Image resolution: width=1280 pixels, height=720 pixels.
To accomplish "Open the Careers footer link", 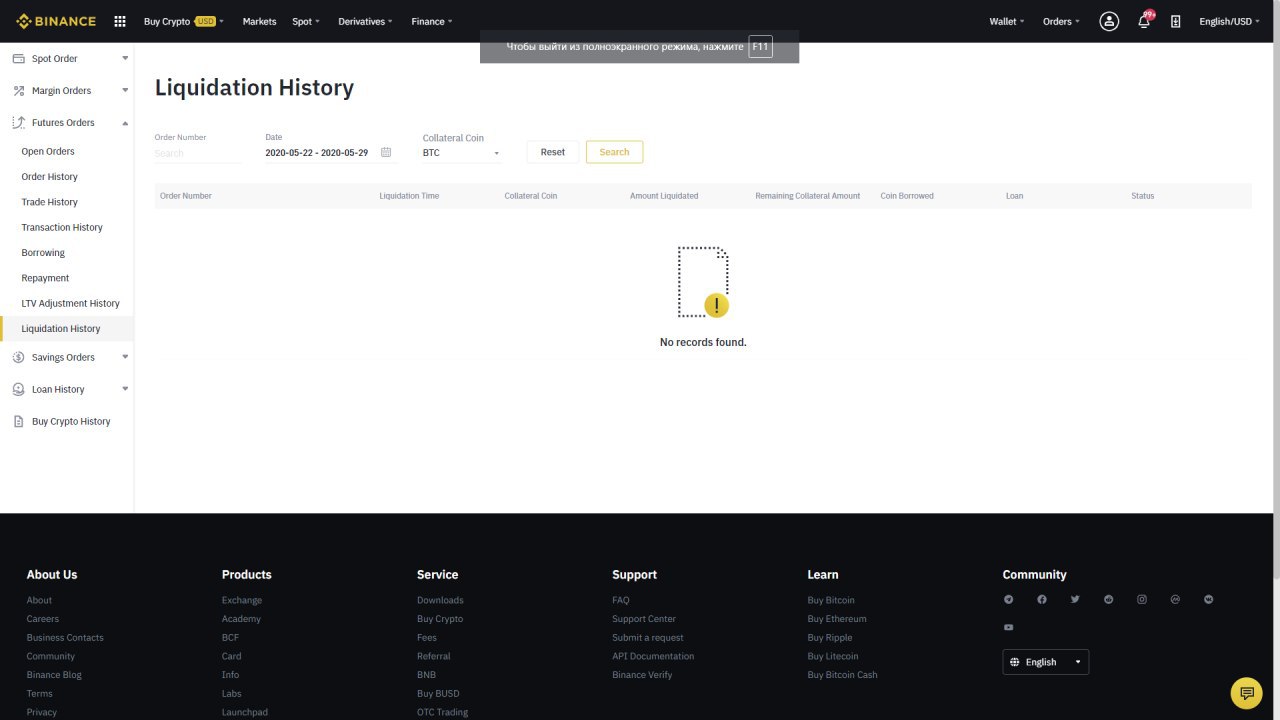I will [x=43, y=619].
